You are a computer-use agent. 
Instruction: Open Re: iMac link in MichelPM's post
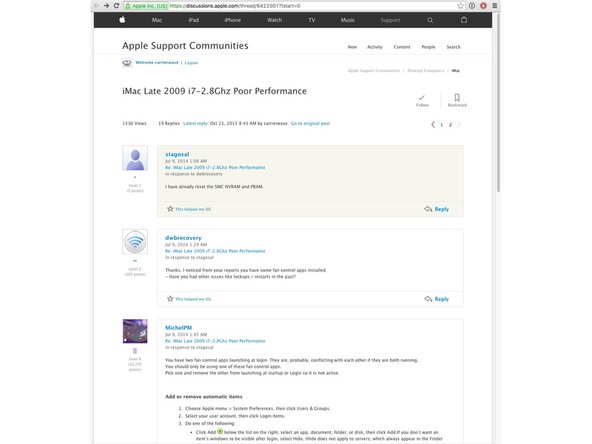pos(215,341)
